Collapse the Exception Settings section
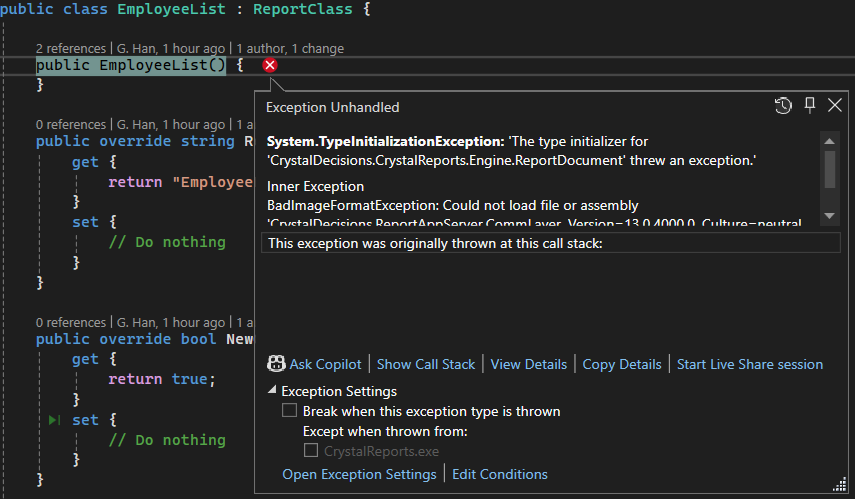Viewport: 855px width, 499px height. (x=273, y=391)
